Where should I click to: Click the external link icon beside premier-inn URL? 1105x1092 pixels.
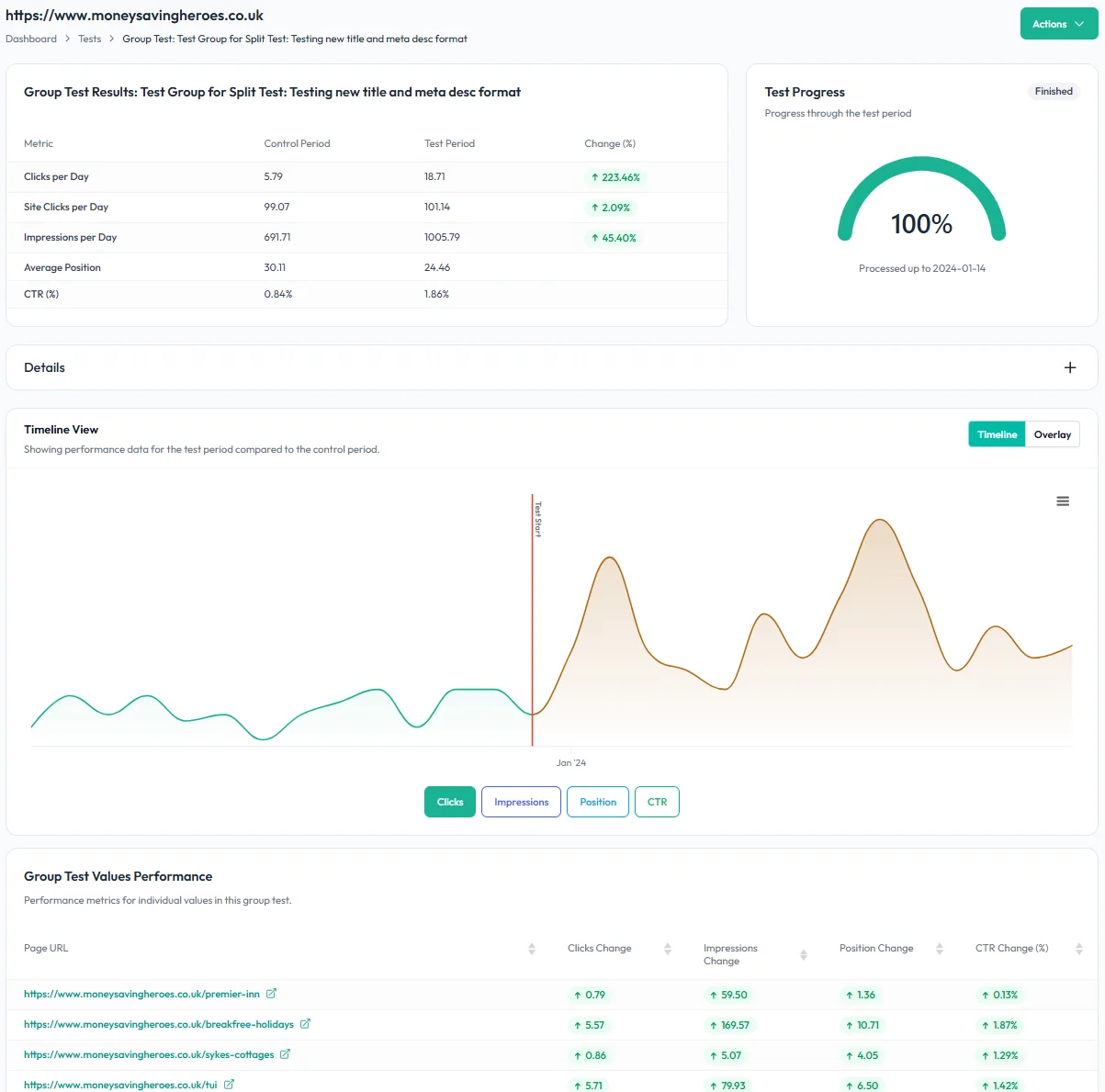pyautogui.click(x=271, y=994)
